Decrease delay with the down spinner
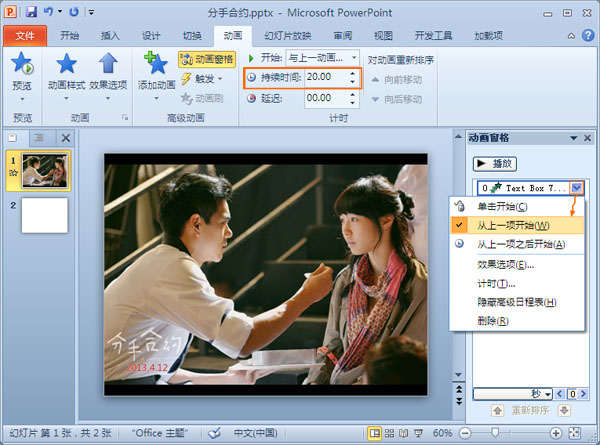 352,103
